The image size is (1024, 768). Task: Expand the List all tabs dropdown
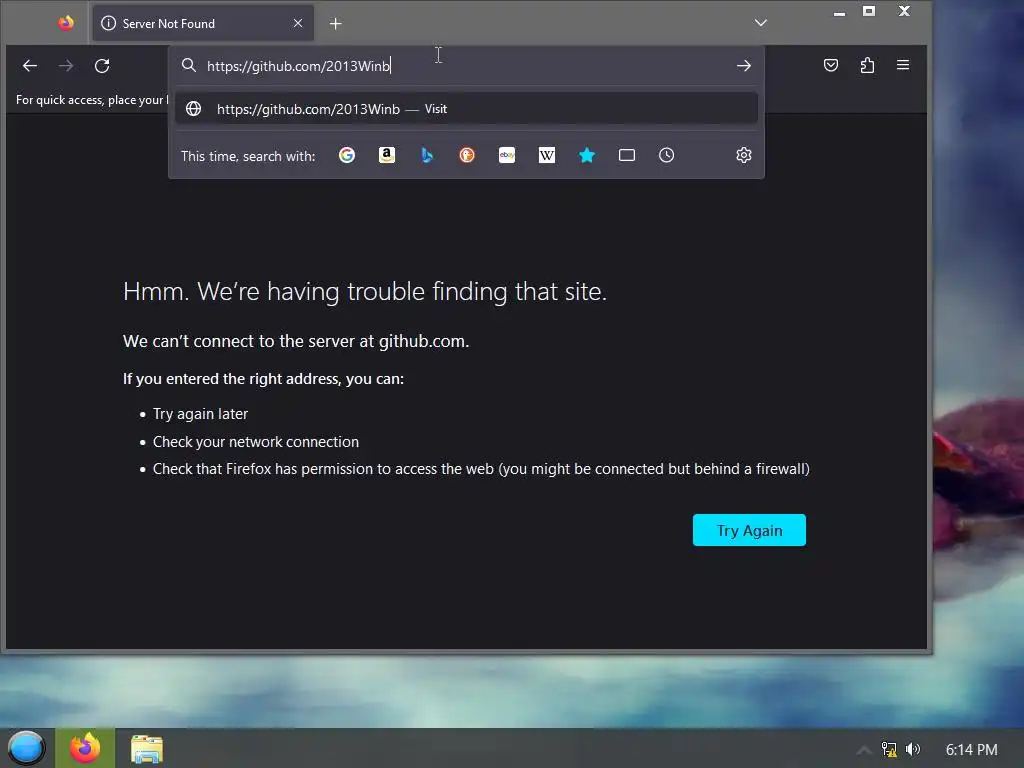[761, 23]
